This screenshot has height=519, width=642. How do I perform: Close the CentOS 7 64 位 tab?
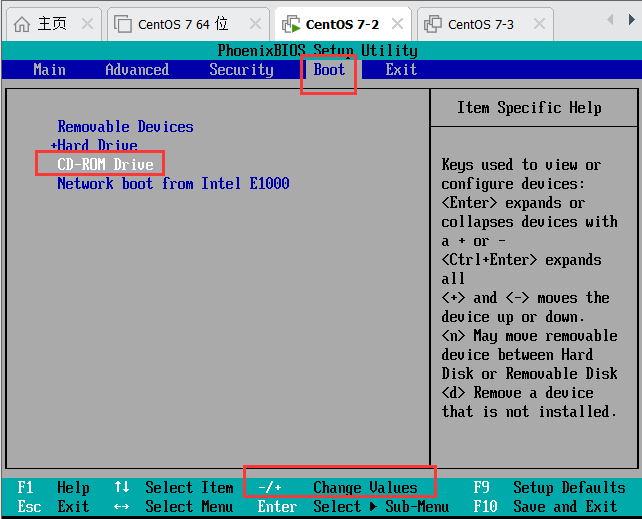255,24
